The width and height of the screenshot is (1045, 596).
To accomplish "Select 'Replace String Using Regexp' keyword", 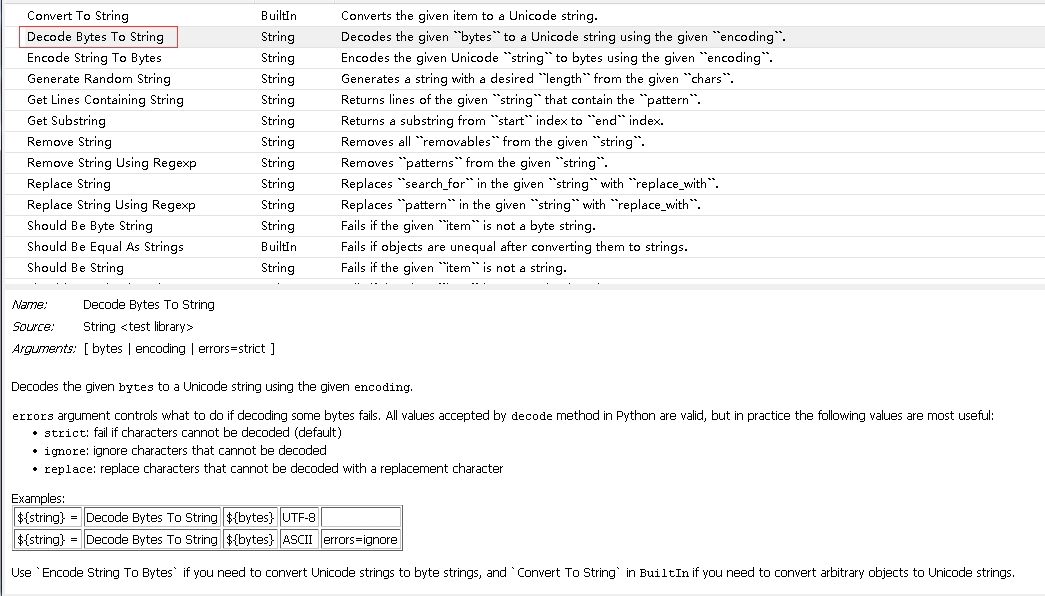I will point(111,205).
